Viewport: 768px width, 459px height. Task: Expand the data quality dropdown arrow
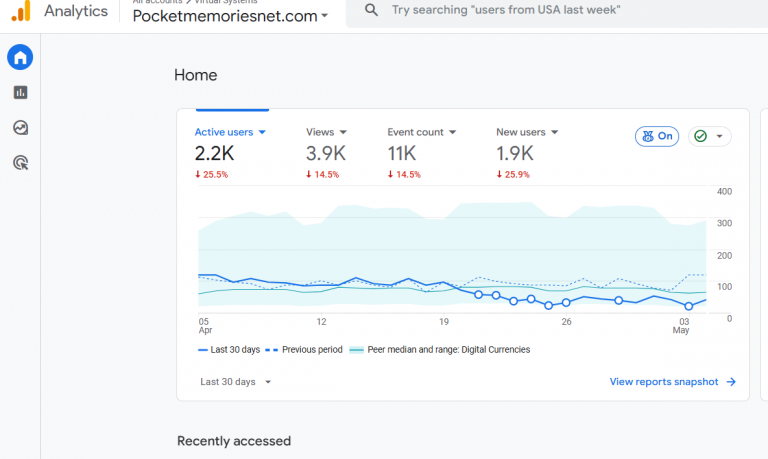coord(720,136)
